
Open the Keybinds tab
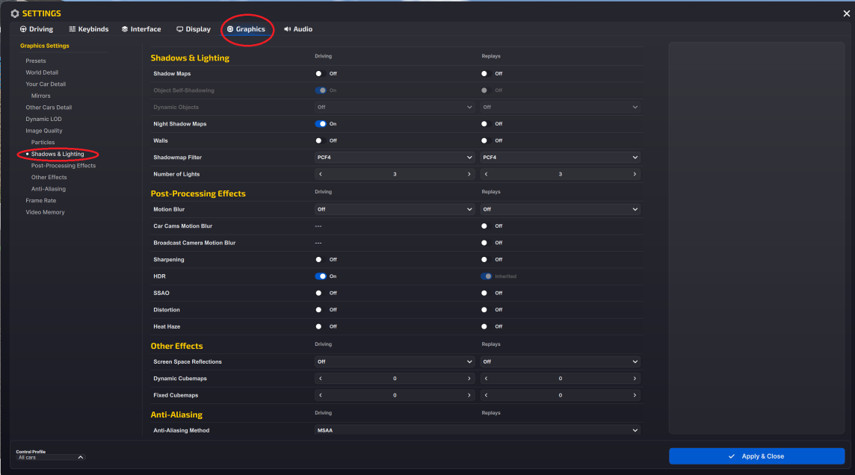point(89,29)
